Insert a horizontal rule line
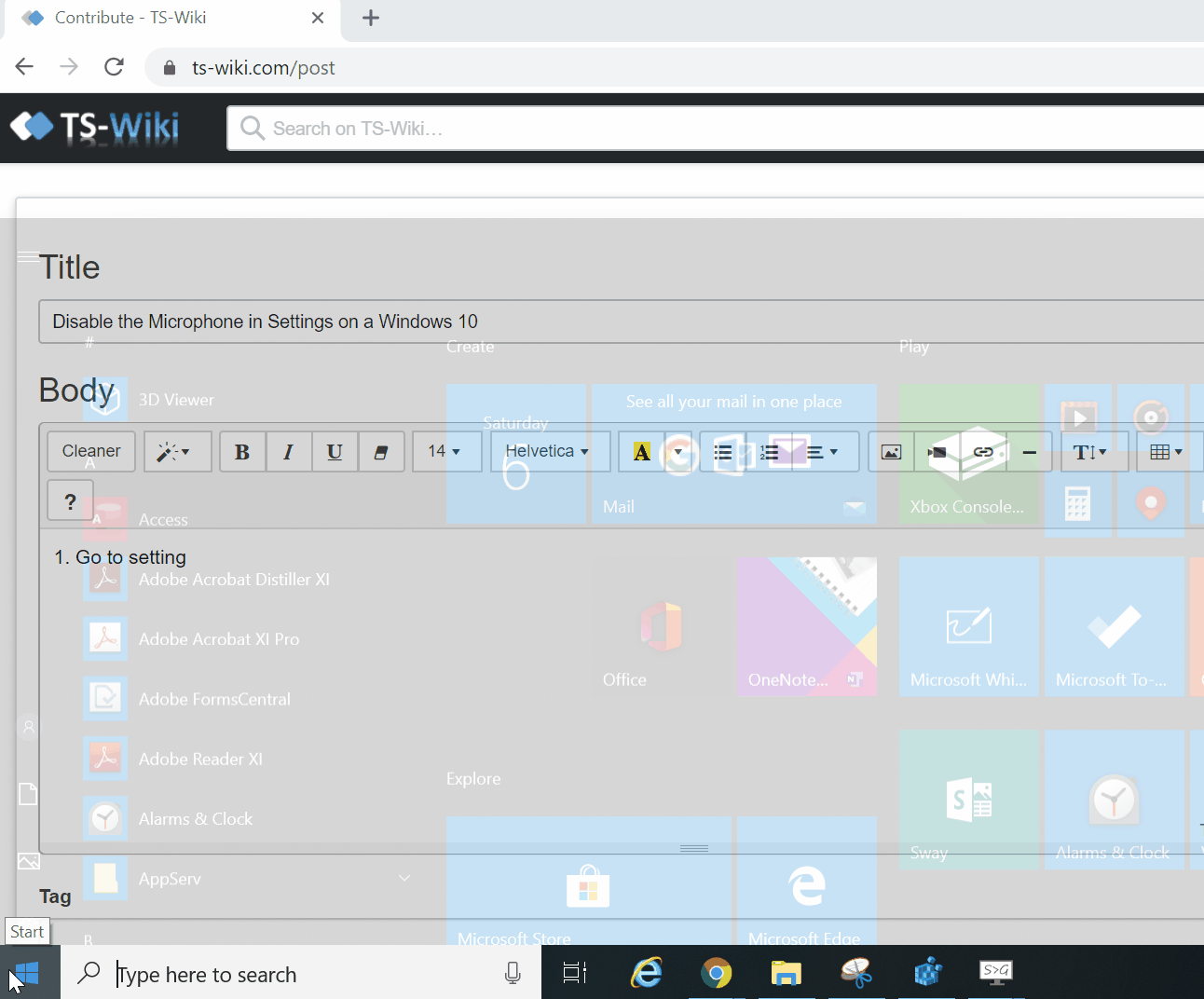Screen dimensions: 1204x999 tap(1029, 452)
